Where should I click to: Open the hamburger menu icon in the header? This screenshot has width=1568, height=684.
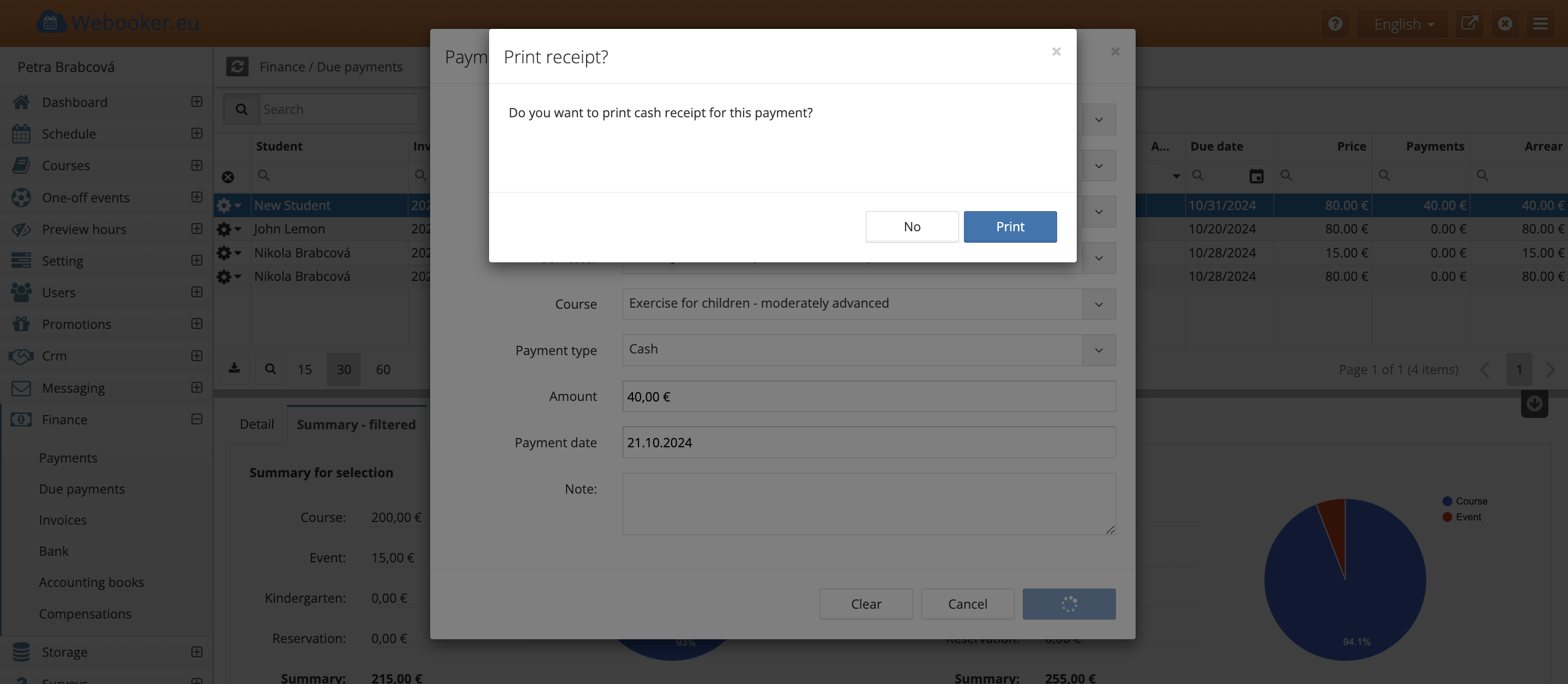pos(1541,24)
